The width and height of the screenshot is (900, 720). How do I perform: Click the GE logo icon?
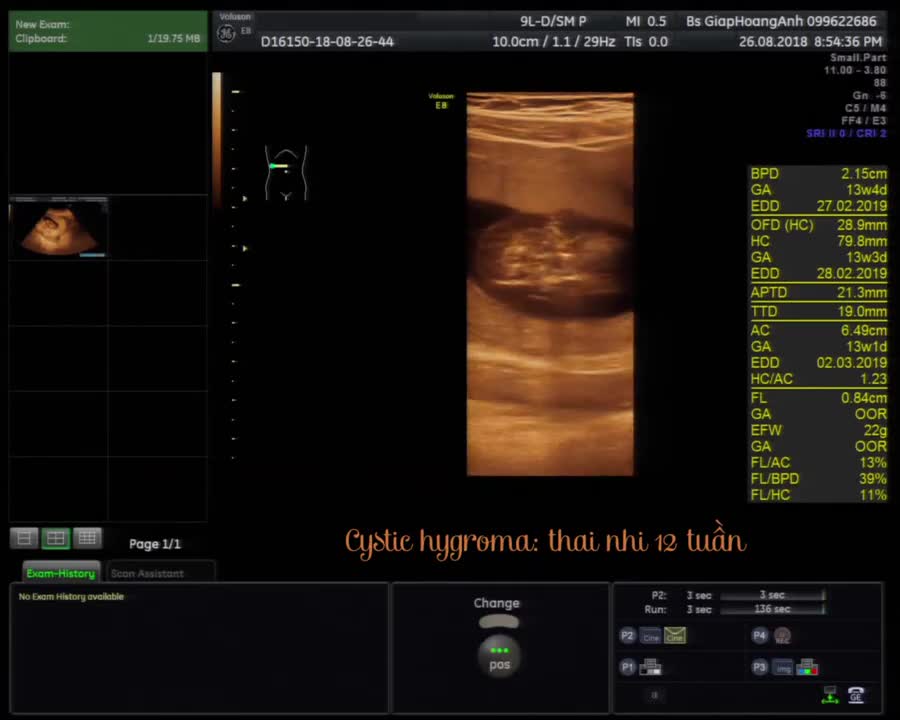226,33
